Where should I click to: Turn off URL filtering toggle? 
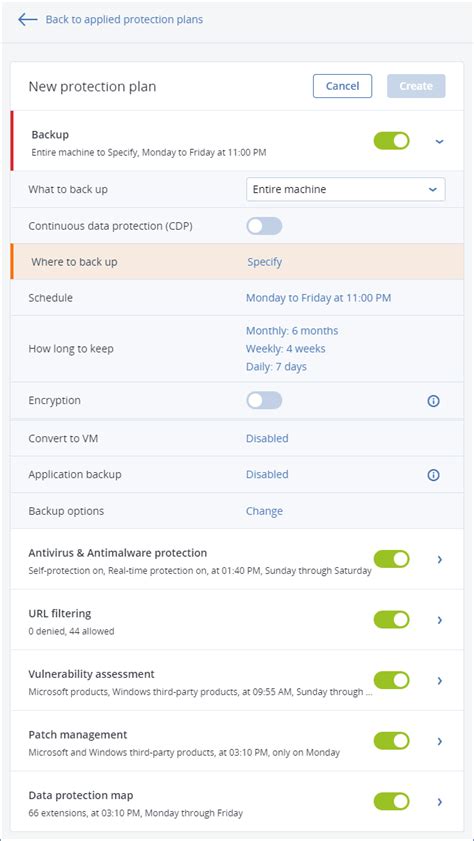coord(391,619)
